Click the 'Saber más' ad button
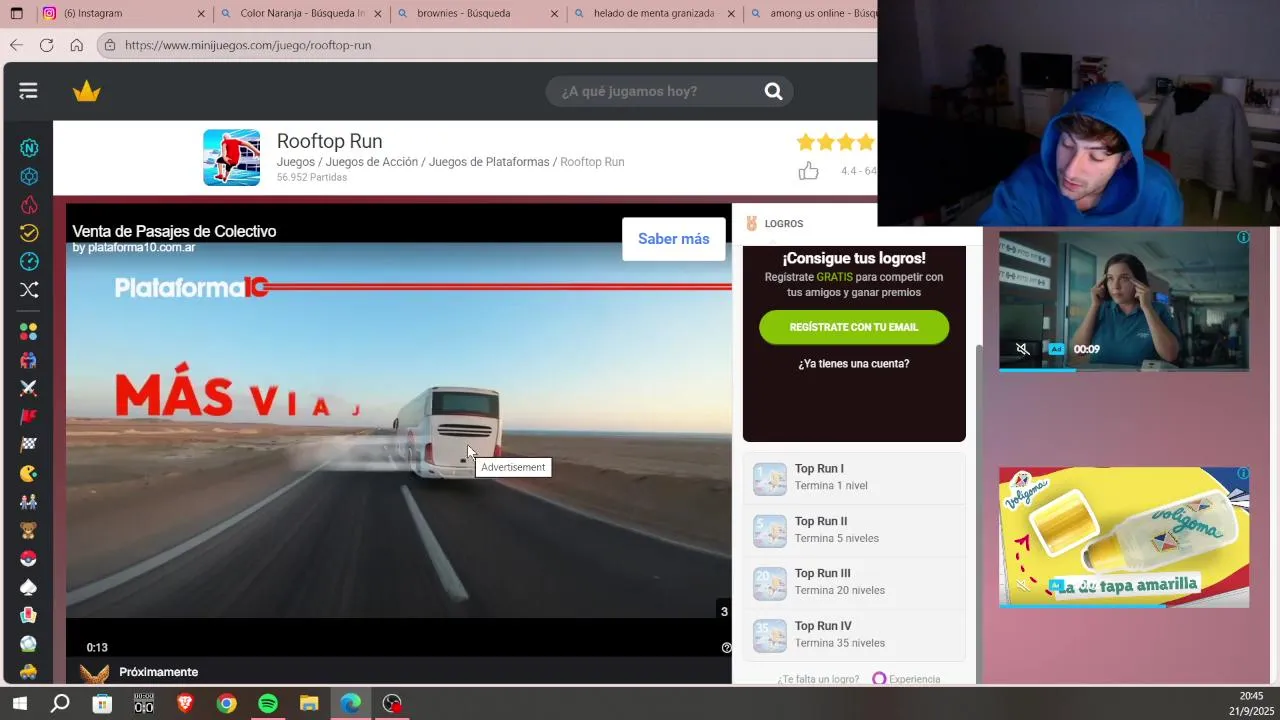1280x720 pixels. [673, 239]
